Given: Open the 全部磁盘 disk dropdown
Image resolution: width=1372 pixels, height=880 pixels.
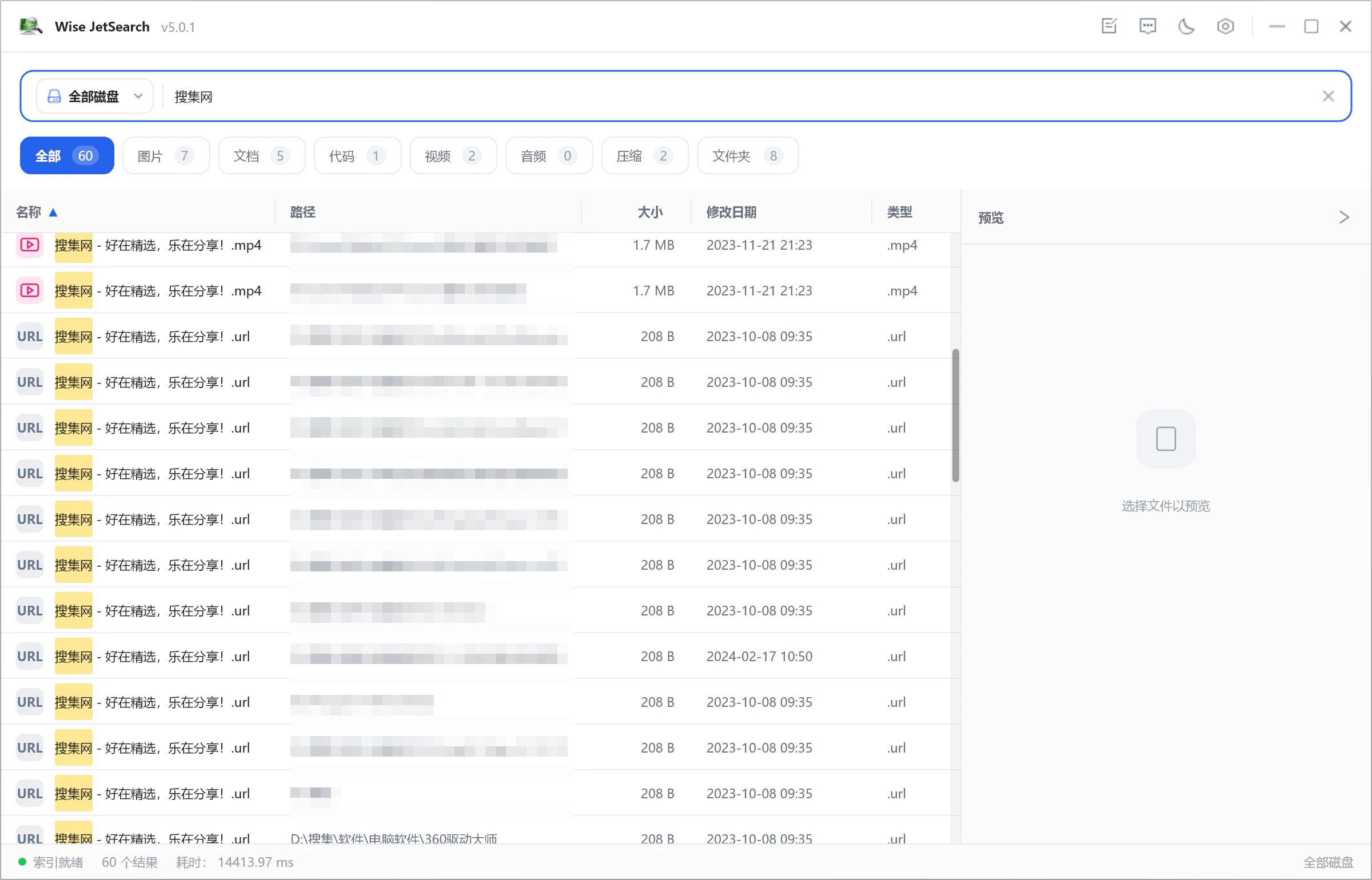Looking at the screenshot, I should [x=95, y=96].
